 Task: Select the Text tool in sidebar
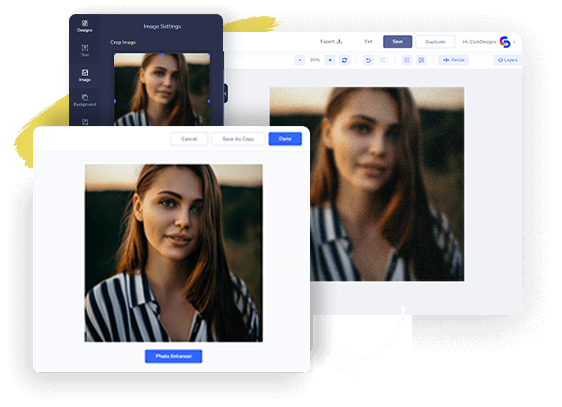[85, 51]
